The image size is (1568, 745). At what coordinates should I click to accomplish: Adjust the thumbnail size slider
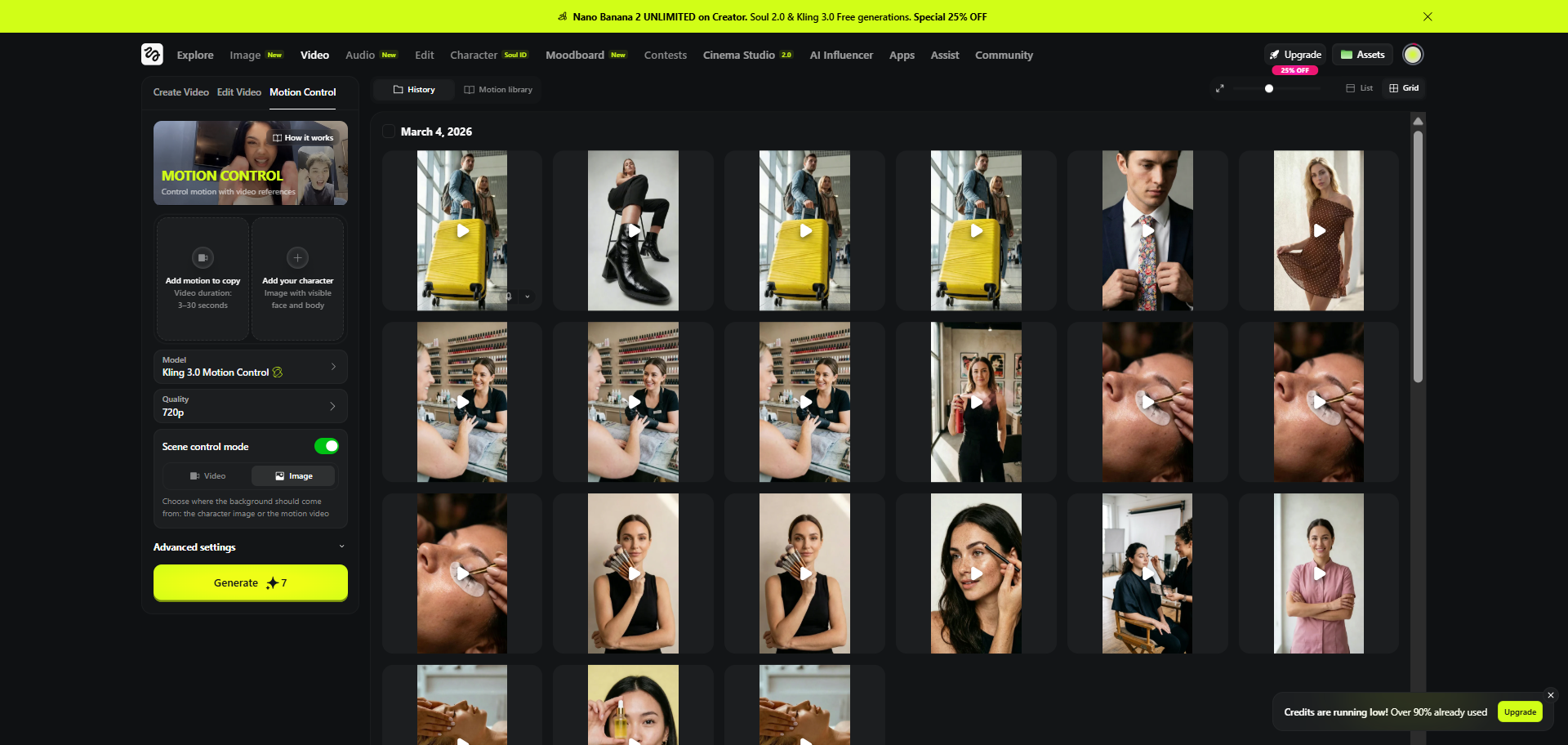(x=1269, y=88)
